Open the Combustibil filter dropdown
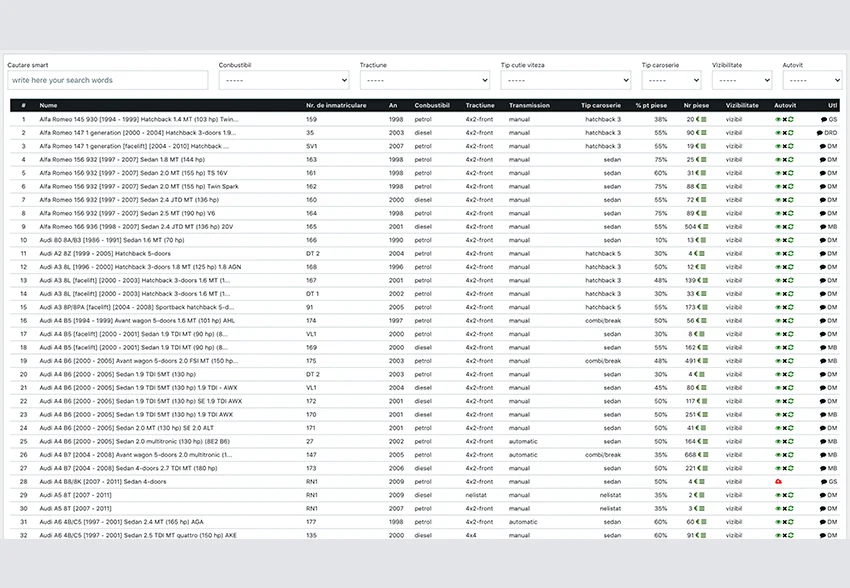Image resolution: width=850 pixels, height=588 pixels. [284, 80]
